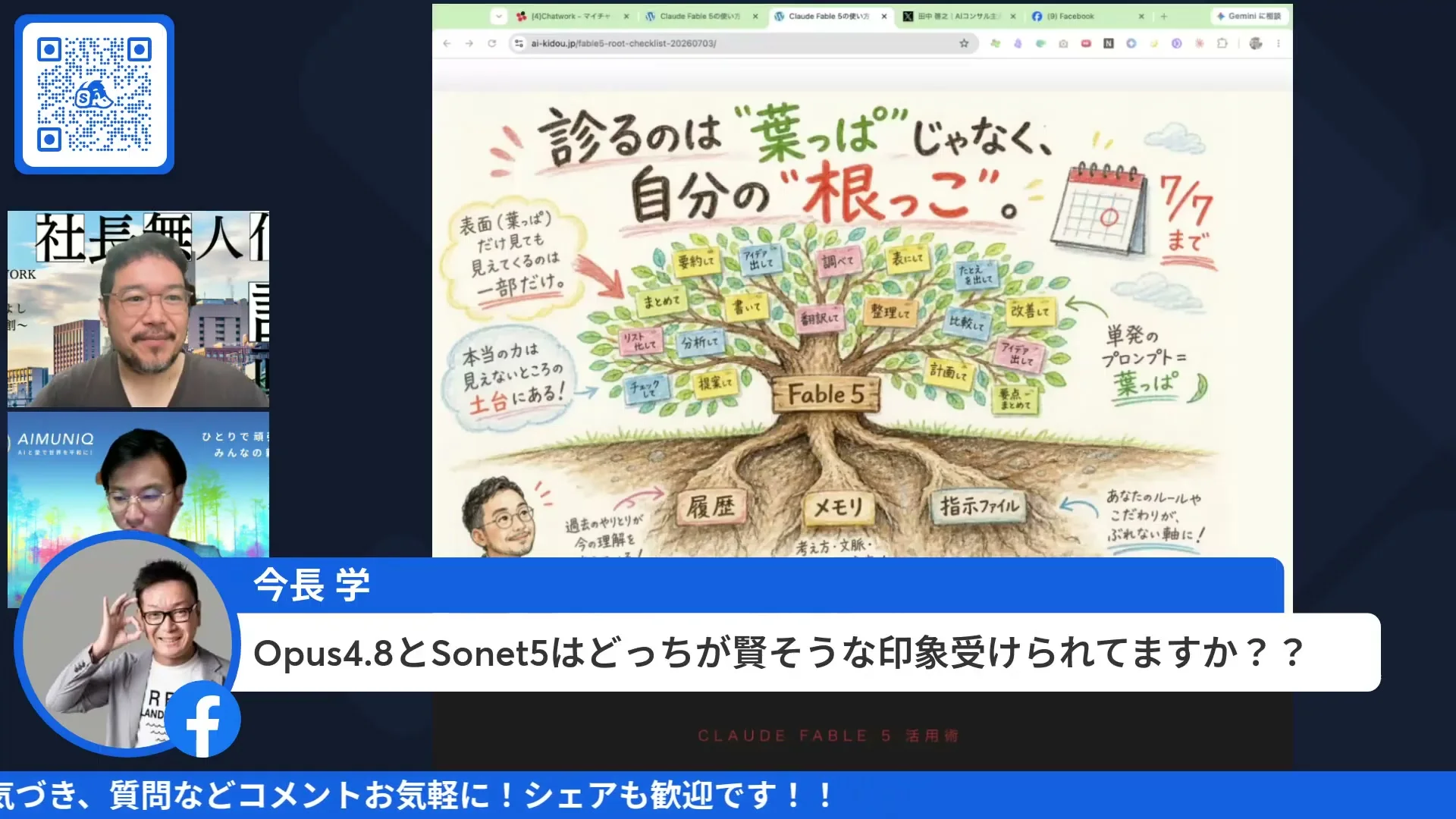The height and width of the screenshot is (819, 1456).
Task: Click the 分析して leaf note
Action: [x=699, y=343]
